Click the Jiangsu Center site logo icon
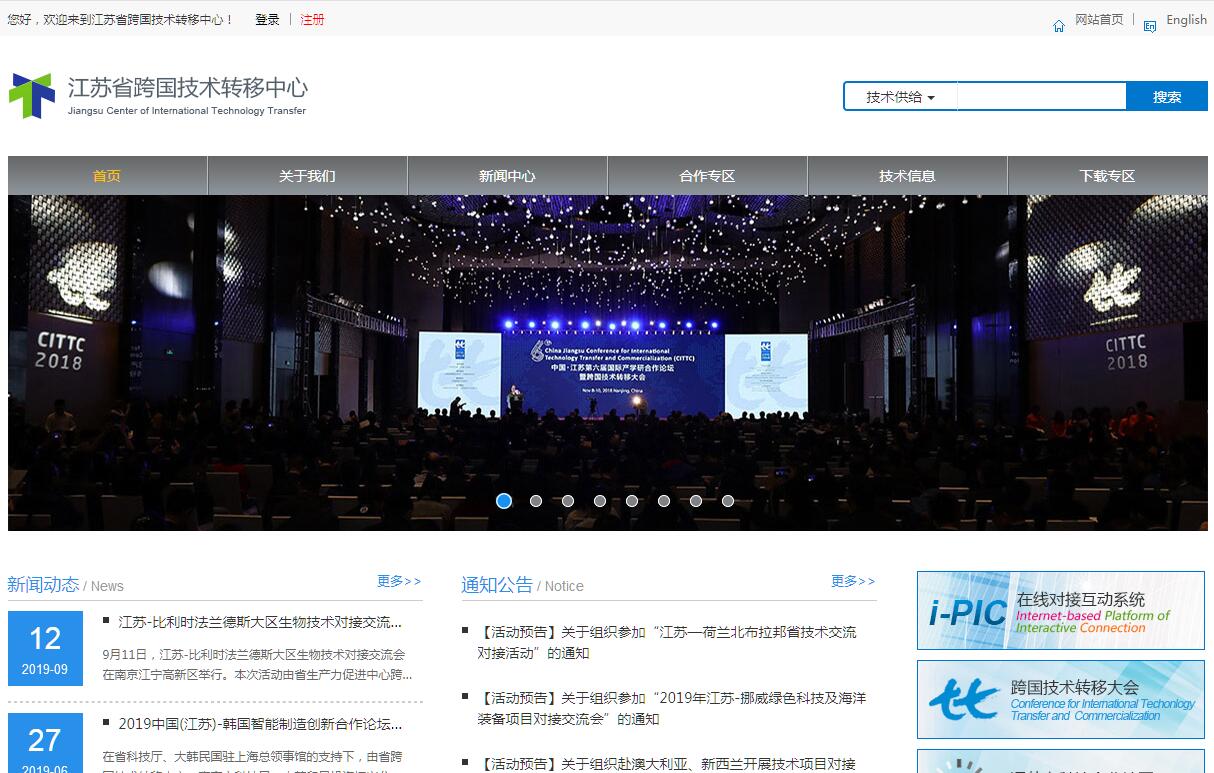The width and height of the screenshot is (1214, 773). coord(32,96)
